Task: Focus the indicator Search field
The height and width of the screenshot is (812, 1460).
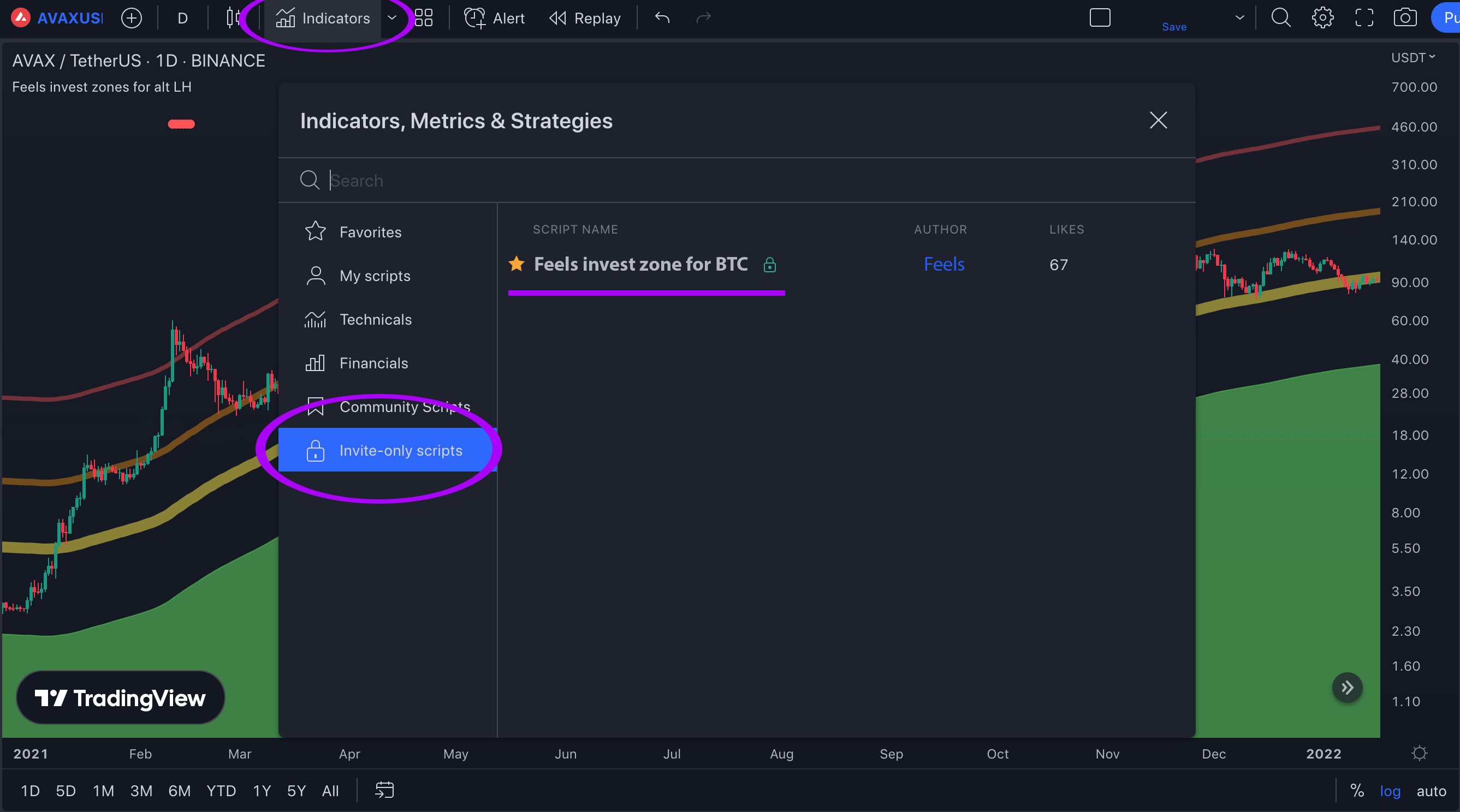Action: coord(737,180)
